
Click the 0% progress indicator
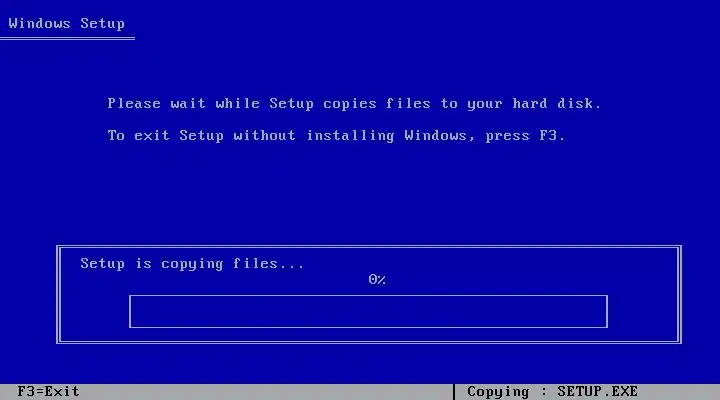click(x=377, y=279)
